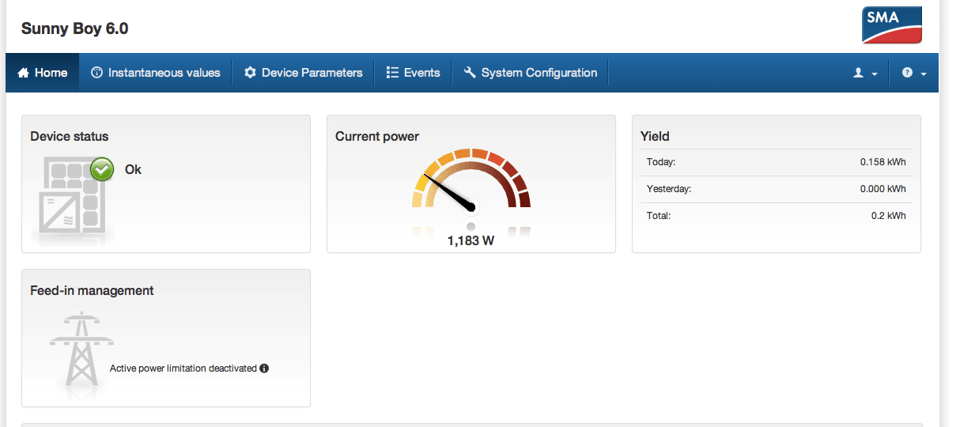Viewport: 960px width, 427px height.
Task: Click the Yesterday: label
Action: point(669,189)
